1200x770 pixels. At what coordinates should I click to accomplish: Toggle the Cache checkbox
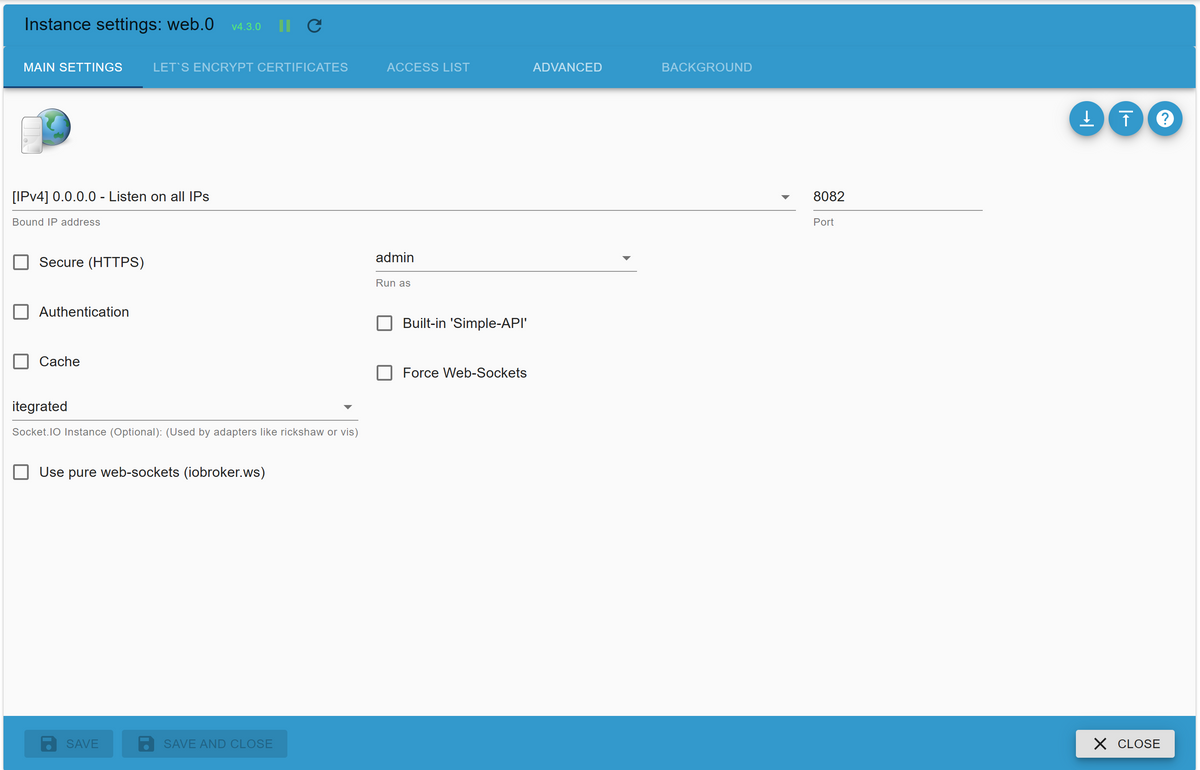tap(21, 362)
